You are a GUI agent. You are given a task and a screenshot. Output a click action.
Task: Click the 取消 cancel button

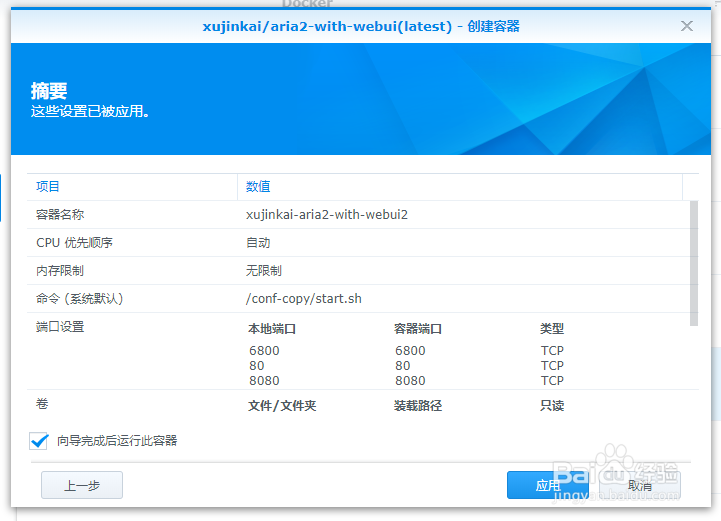640,485
